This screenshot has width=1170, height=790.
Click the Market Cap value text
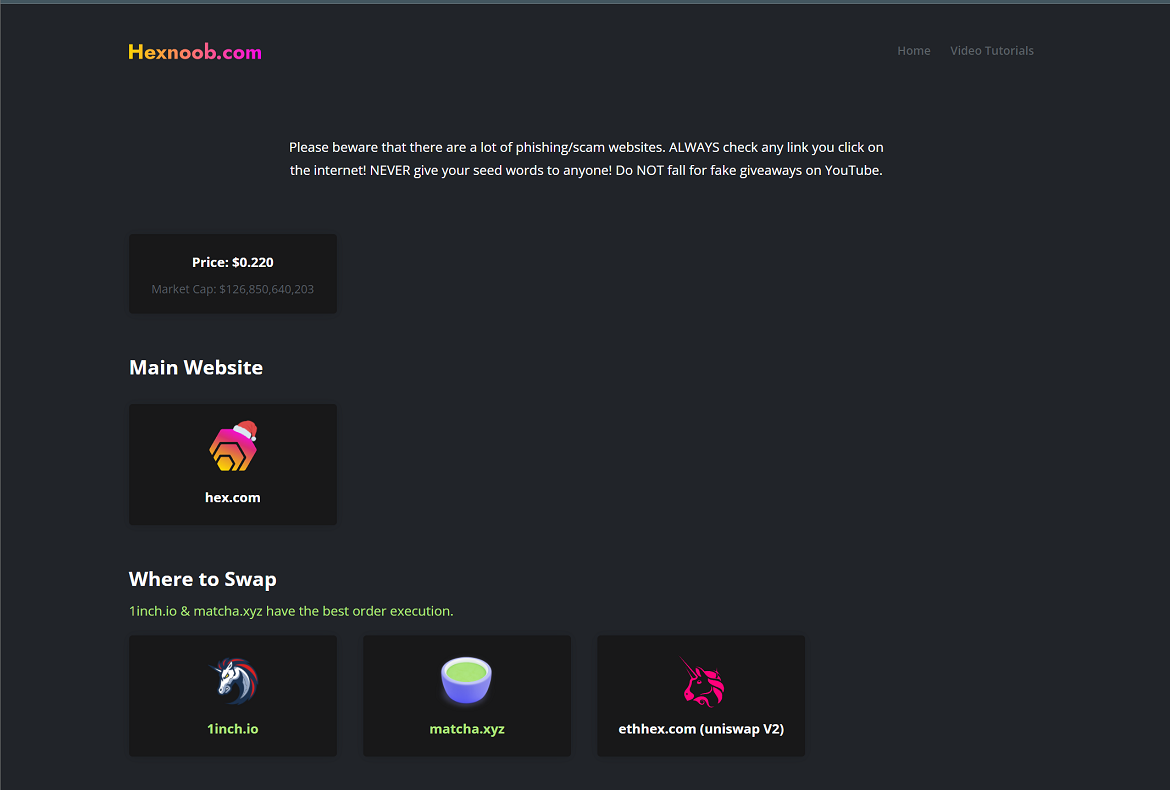[x=233, y=289]
